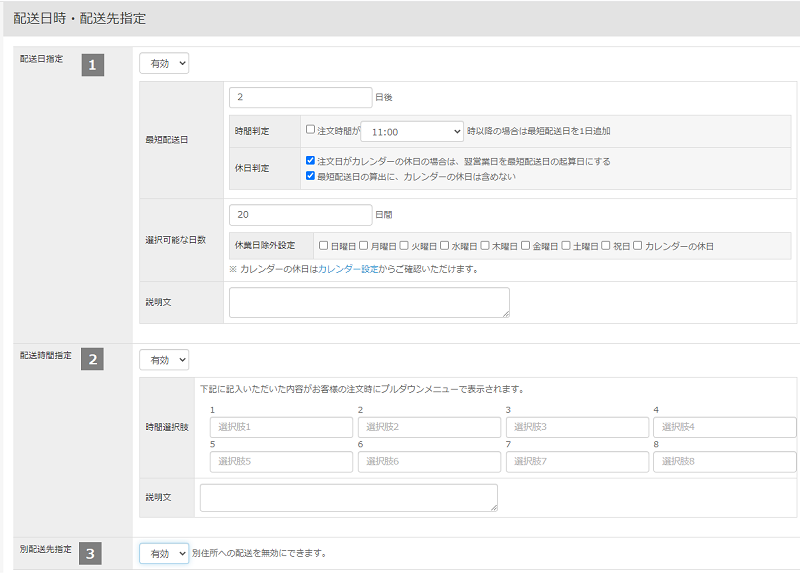Focus the 最短配送日 days field containing 2
The width and height of the screenshot is (800, 574).
click(x=301, y=97)
